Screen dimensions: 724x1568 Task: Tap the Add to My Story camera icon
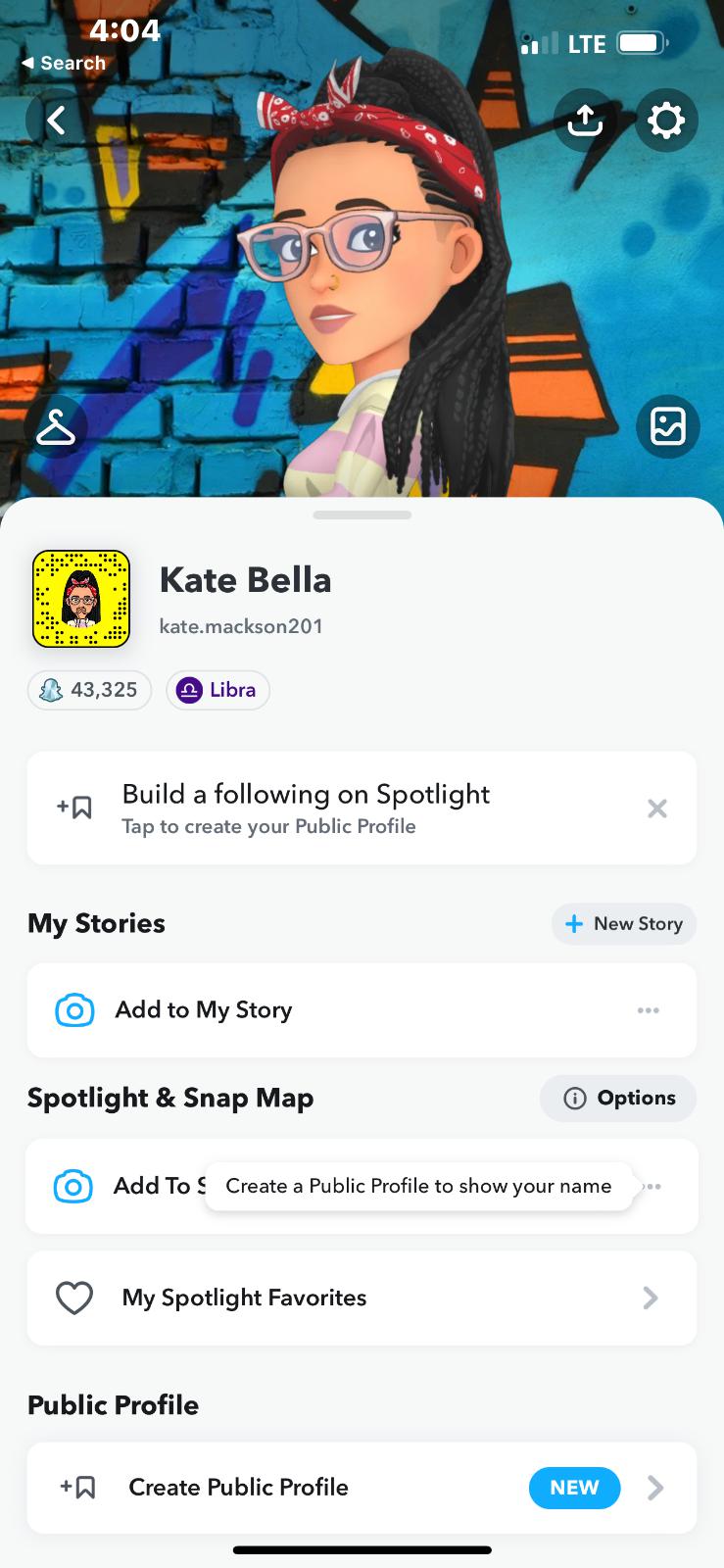(x=74, y=1010)
